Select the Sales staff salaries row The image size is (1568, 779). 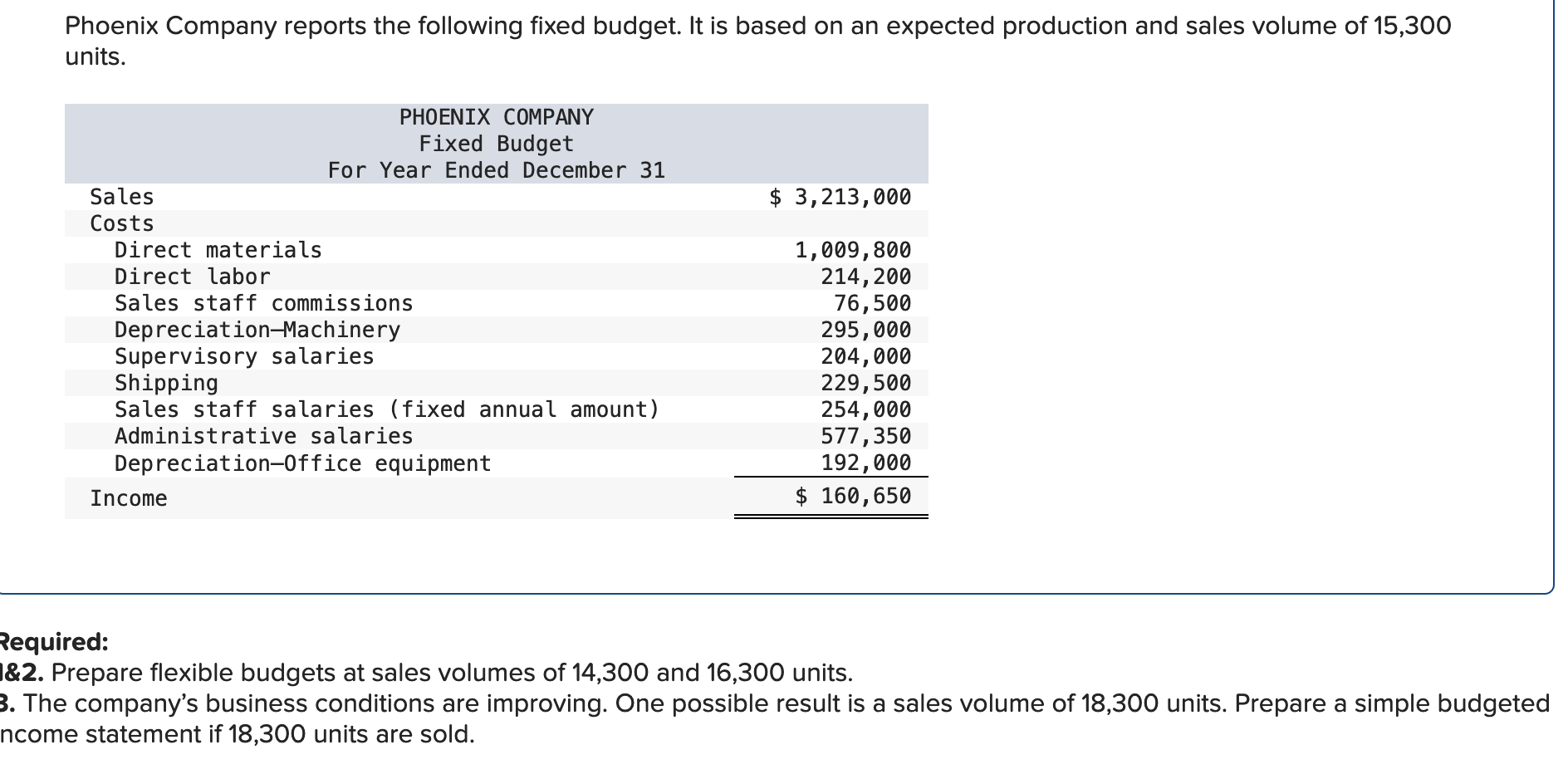[x=386, y=409]
